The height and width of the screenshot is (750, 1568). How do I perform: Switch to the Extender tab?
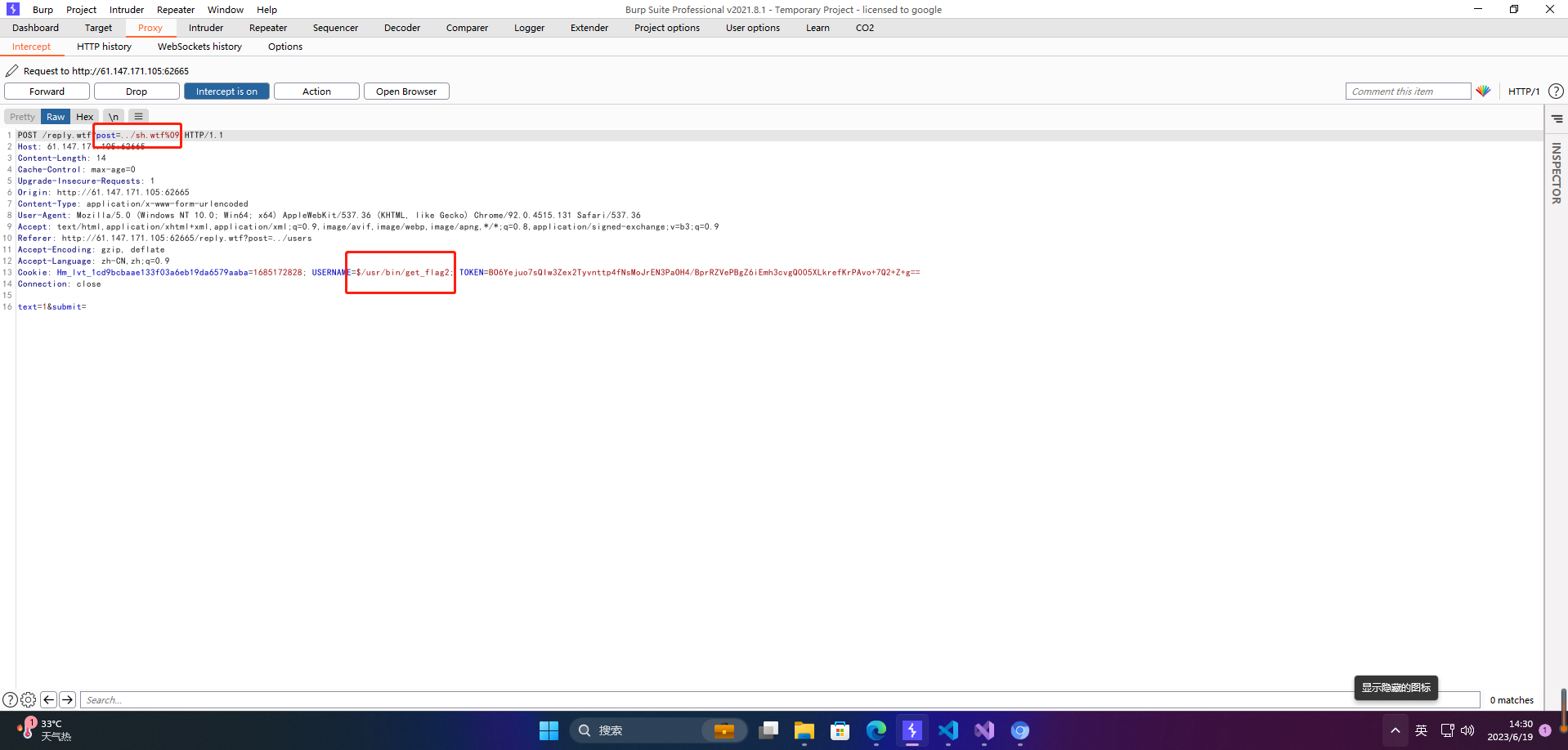pyautogui.click(x=589, y=28)
